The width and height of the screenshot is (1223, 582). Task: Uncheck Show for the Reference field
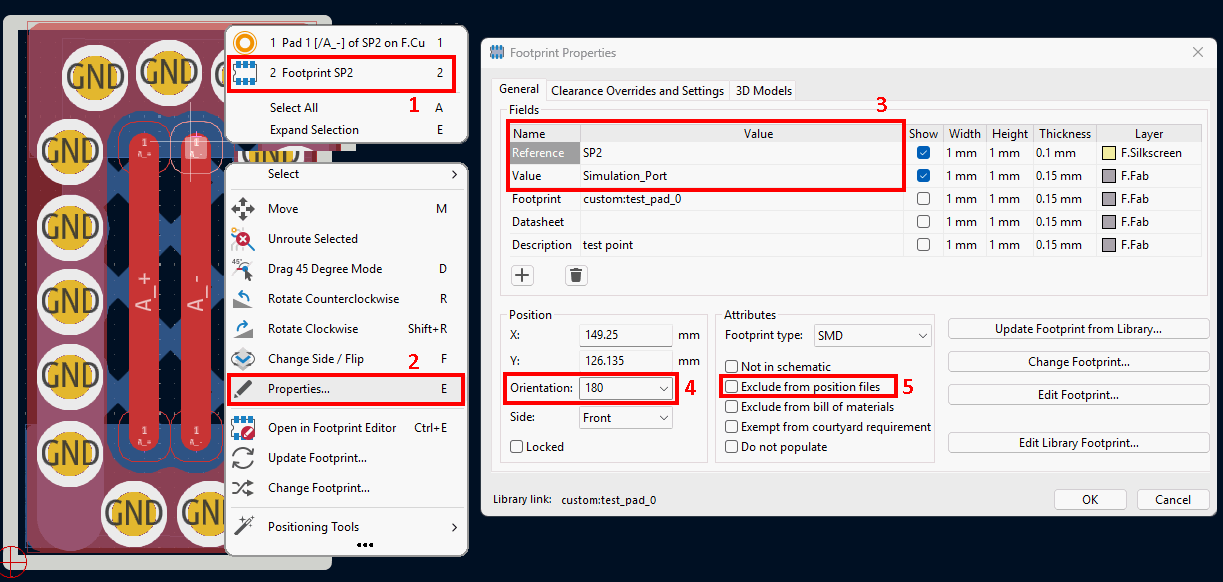point(923,154)
